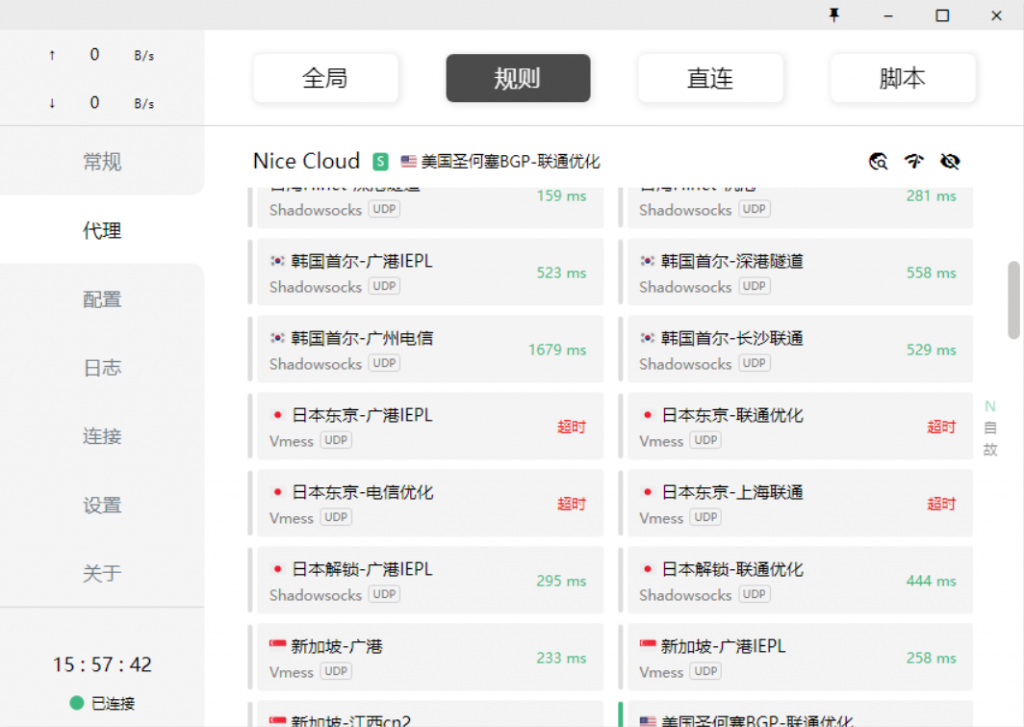Choose the 新加坡-广港IEPL proxy node

tap(796, 658)
